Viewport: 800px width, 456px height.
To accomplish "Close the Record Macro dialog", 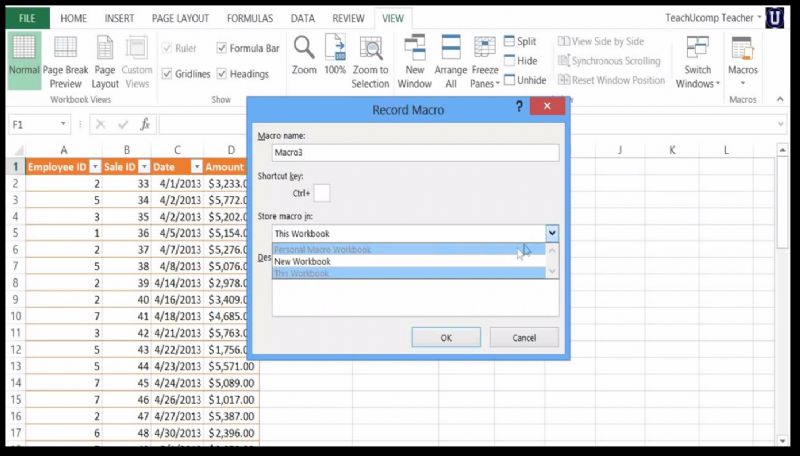I will 547,106.
